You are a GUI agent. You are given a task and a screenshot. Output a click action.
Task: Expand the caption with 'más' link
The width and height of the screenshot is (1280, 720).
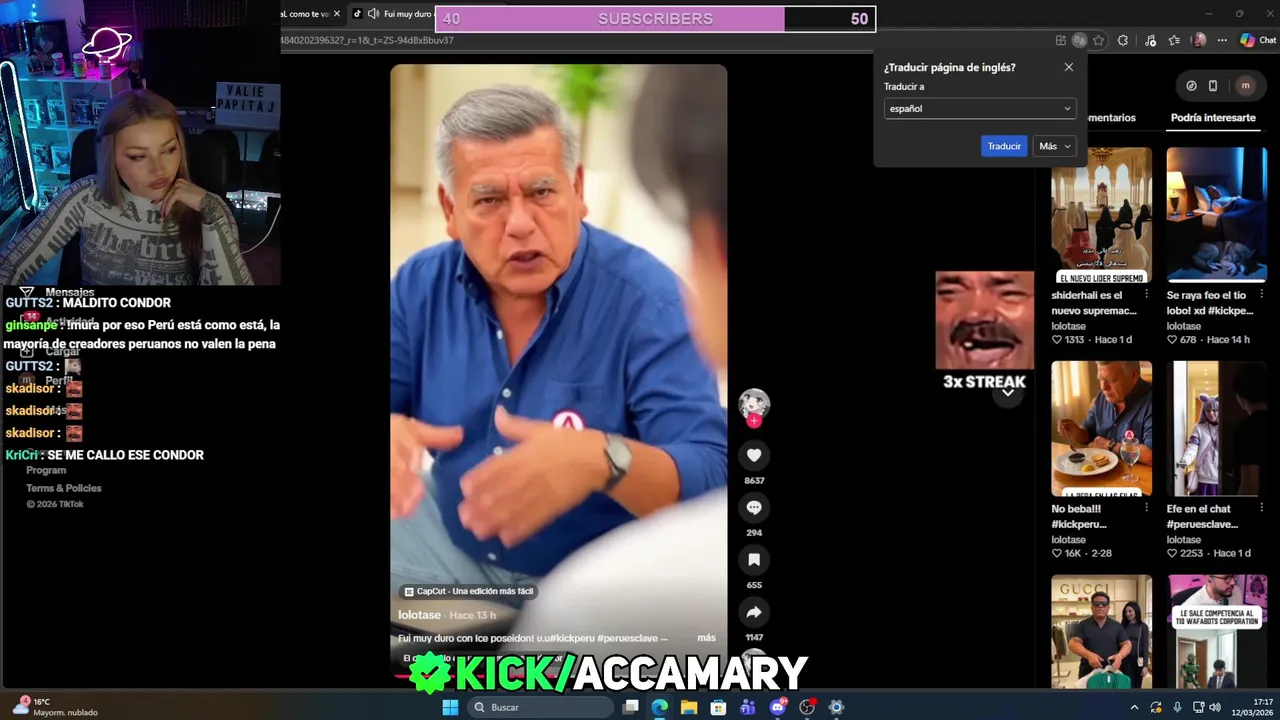(706, 638)
